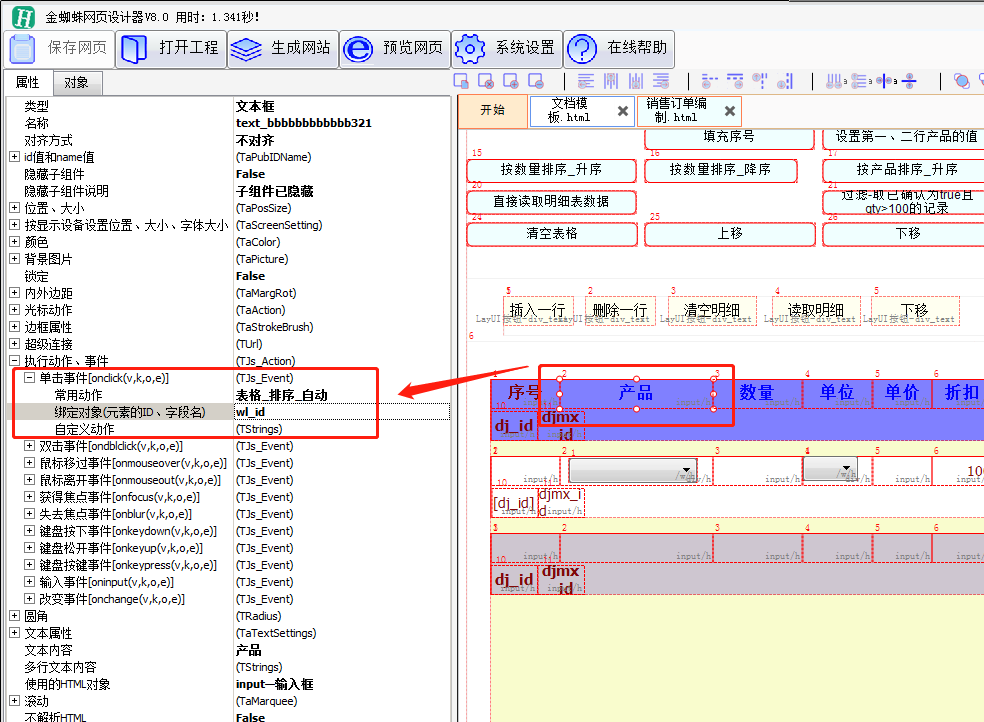Click the equal vertical spacing icon
984x722 pixels.
coord(860,80)
